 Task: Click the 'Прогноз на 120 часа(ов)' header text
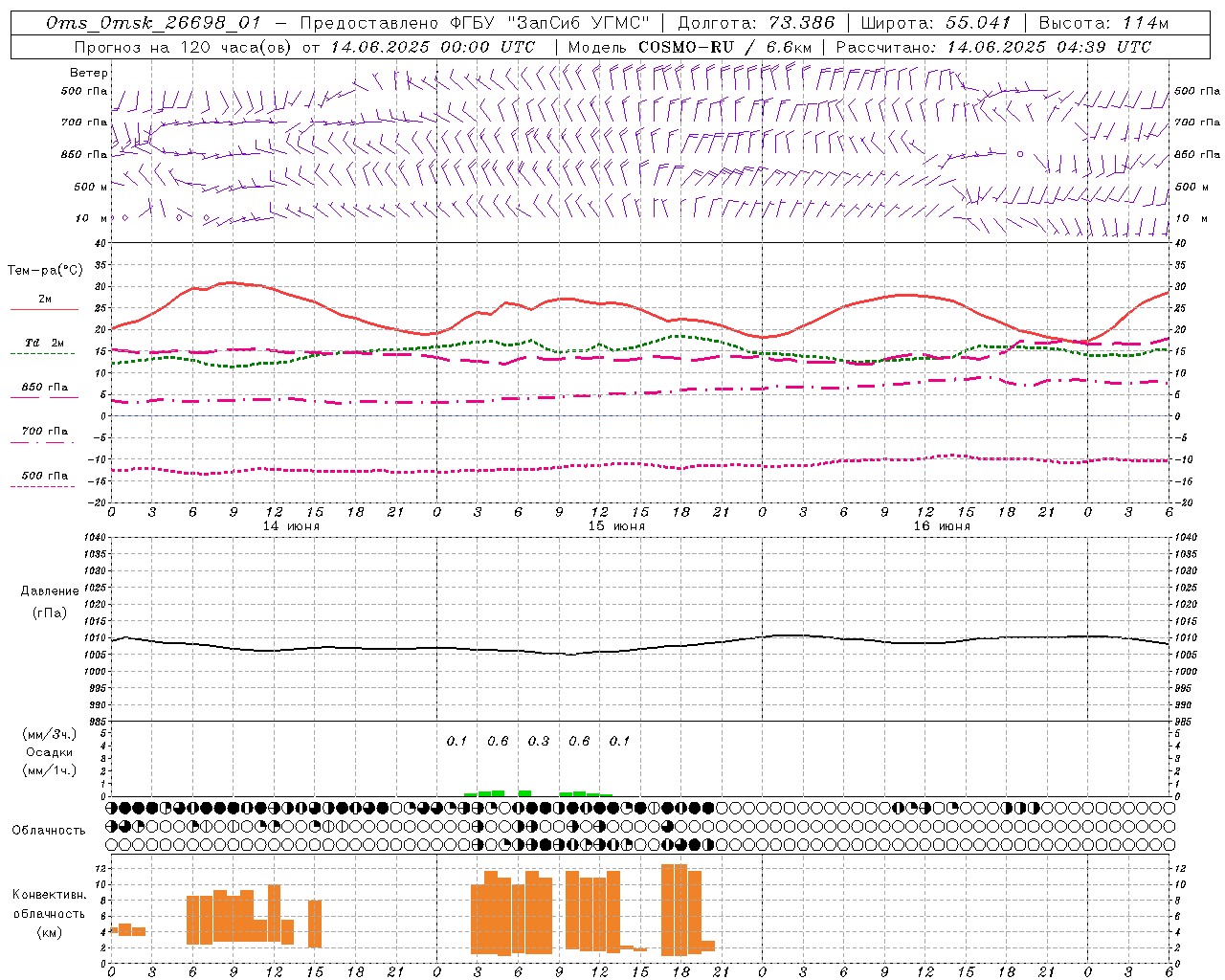click(x=184, y=47)
